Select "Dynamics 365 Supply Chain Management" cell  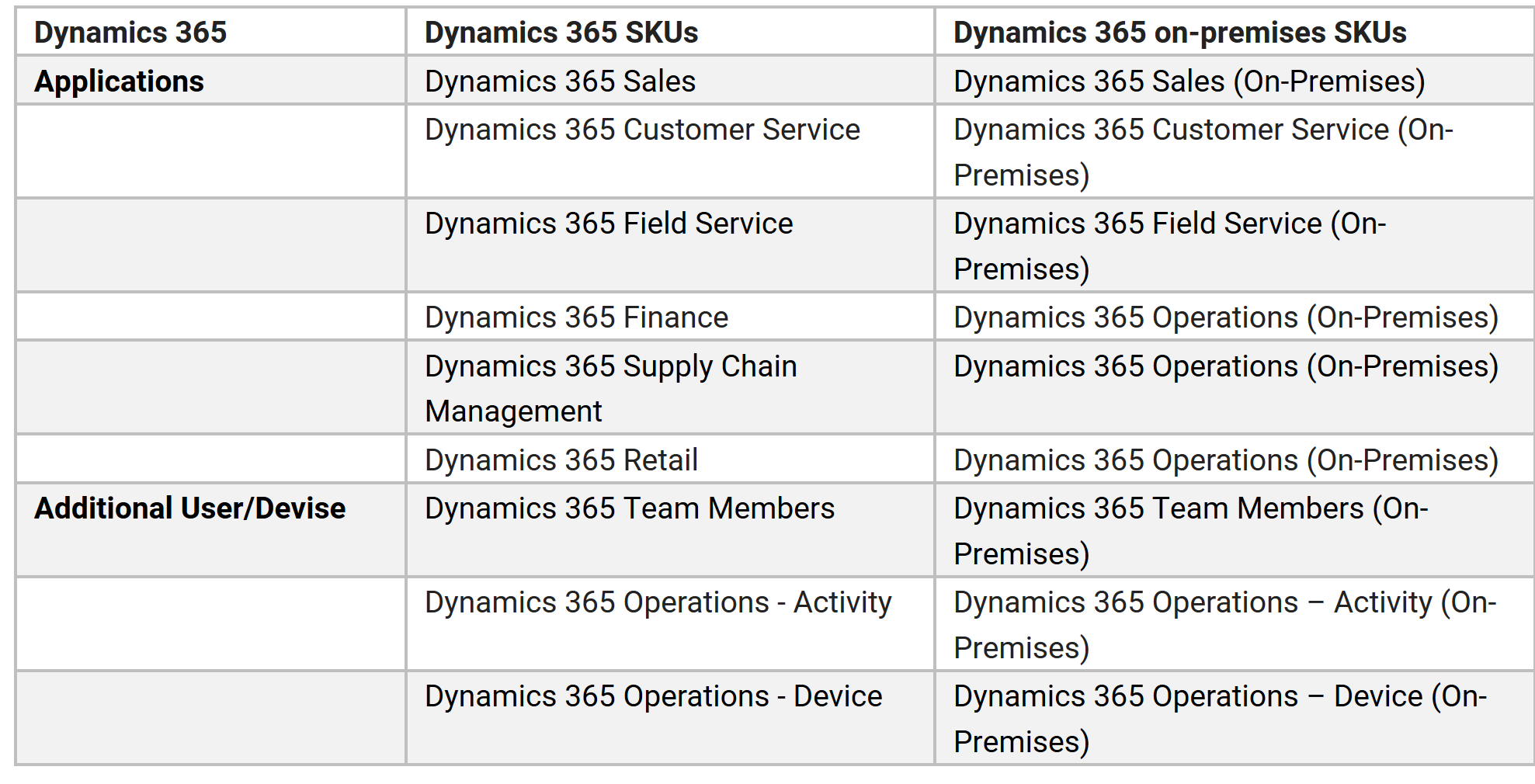pyautogui.click(x=610, y=388)
